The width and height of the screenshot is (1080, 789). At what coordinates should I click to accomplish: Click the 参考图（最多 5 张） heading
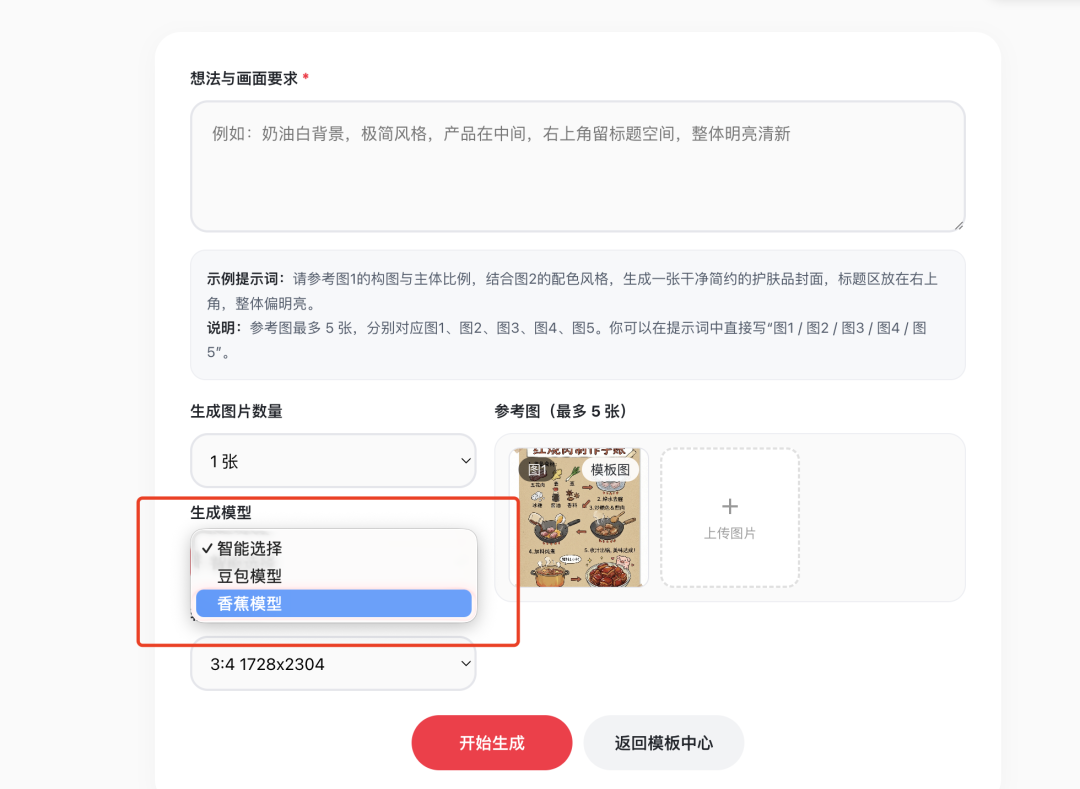tap(560, 411)
